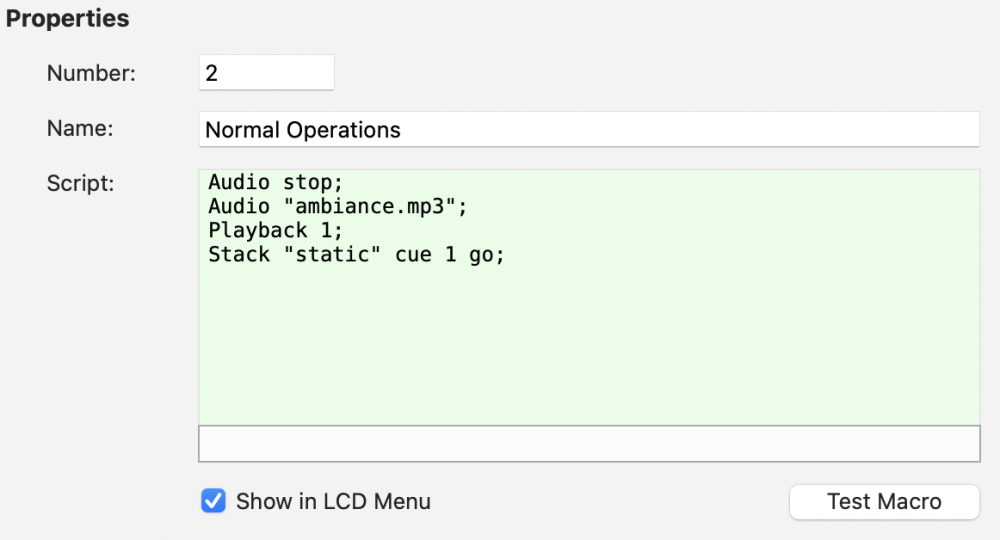
Task: Toggle the Show in LCD Menu checkbox
Action: click(x=213, y=501)
